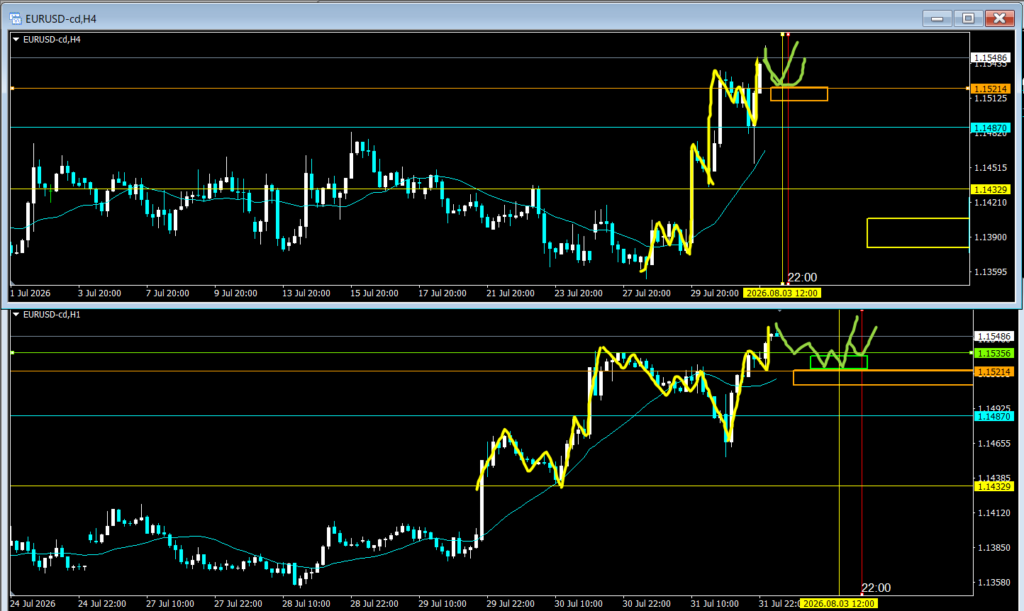
Task: Expand the triangle beside EURUSD-cd,H4 chart label
Action: coord(16,39)
